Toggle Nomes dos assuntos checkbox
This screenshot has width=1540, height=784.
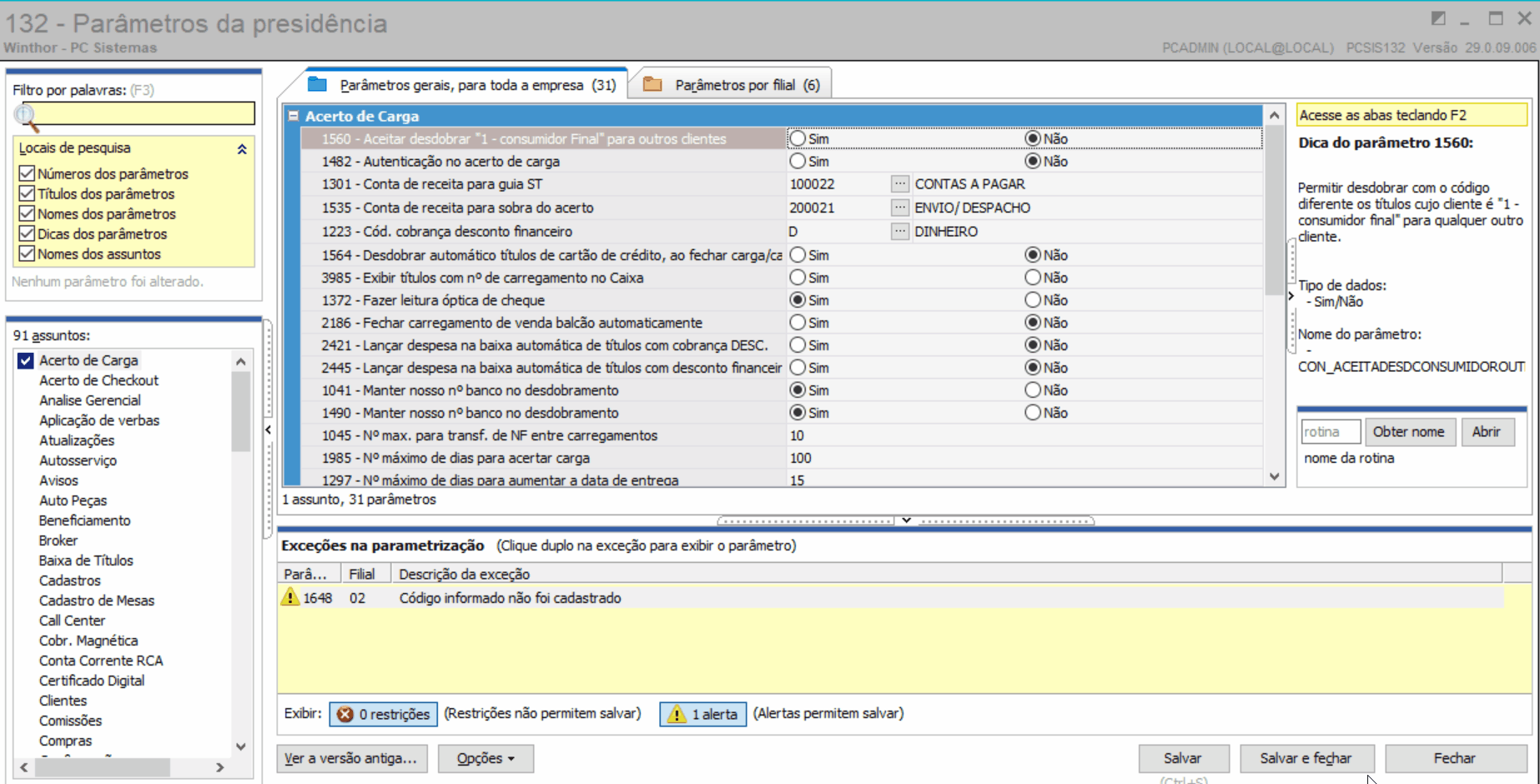27,254
